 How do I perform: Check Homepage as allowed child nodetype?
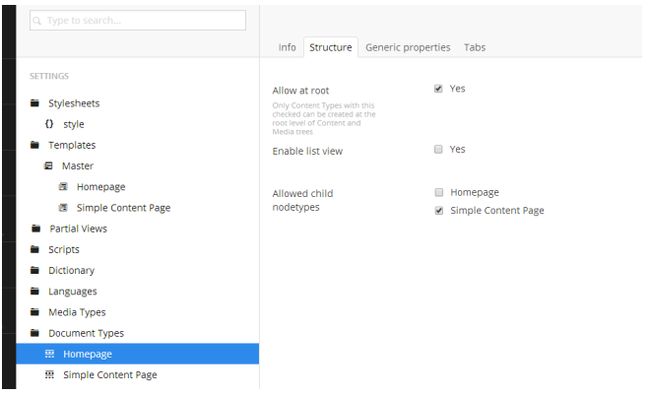[439, 192]
